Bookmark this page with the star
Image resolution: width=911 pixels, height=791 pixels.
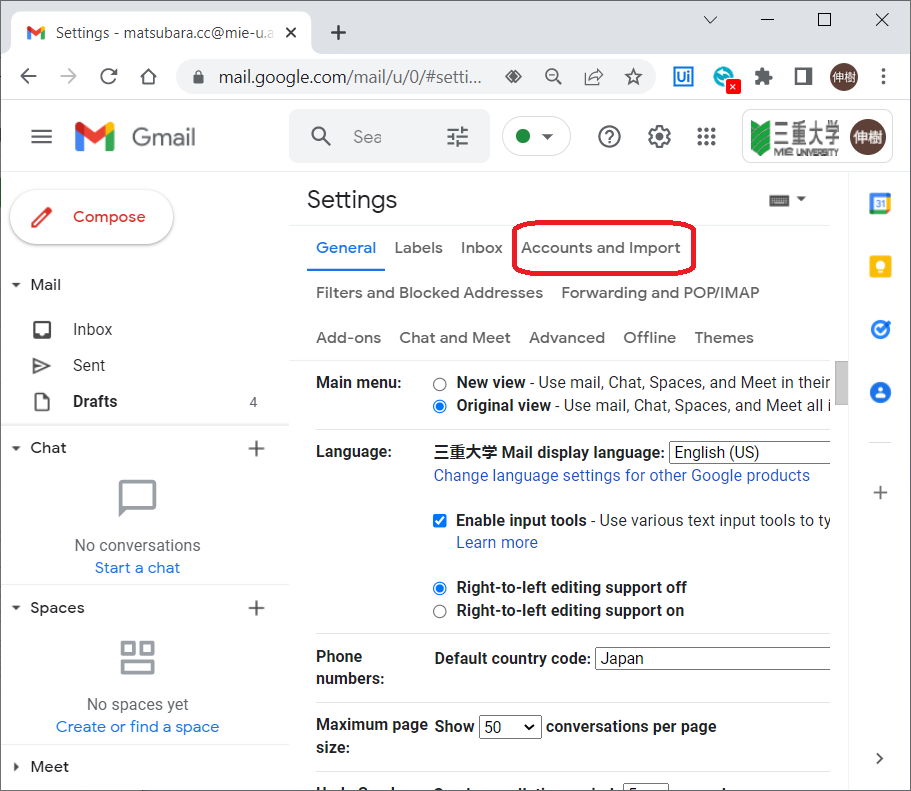[633, 76]
